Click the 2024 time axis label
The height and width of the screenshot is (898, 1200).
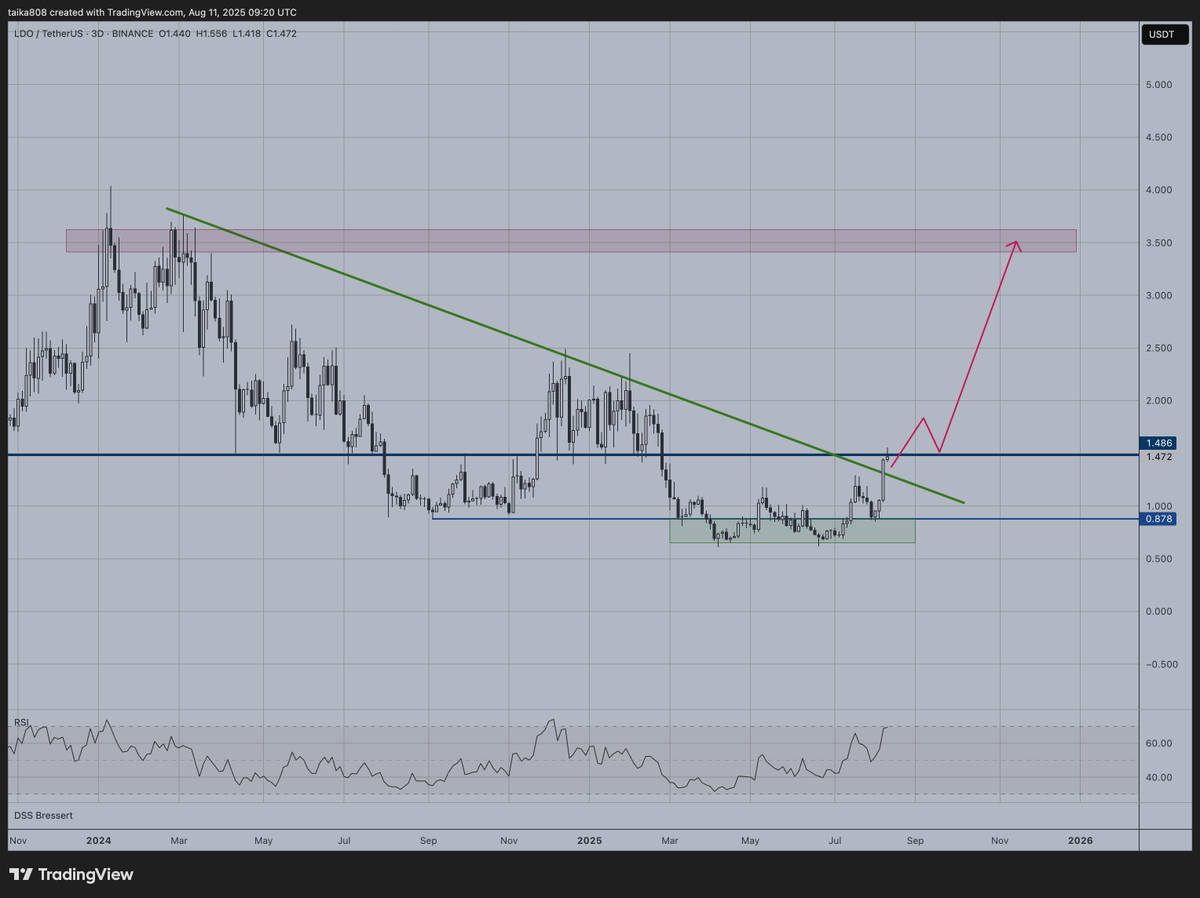(98, 841)
